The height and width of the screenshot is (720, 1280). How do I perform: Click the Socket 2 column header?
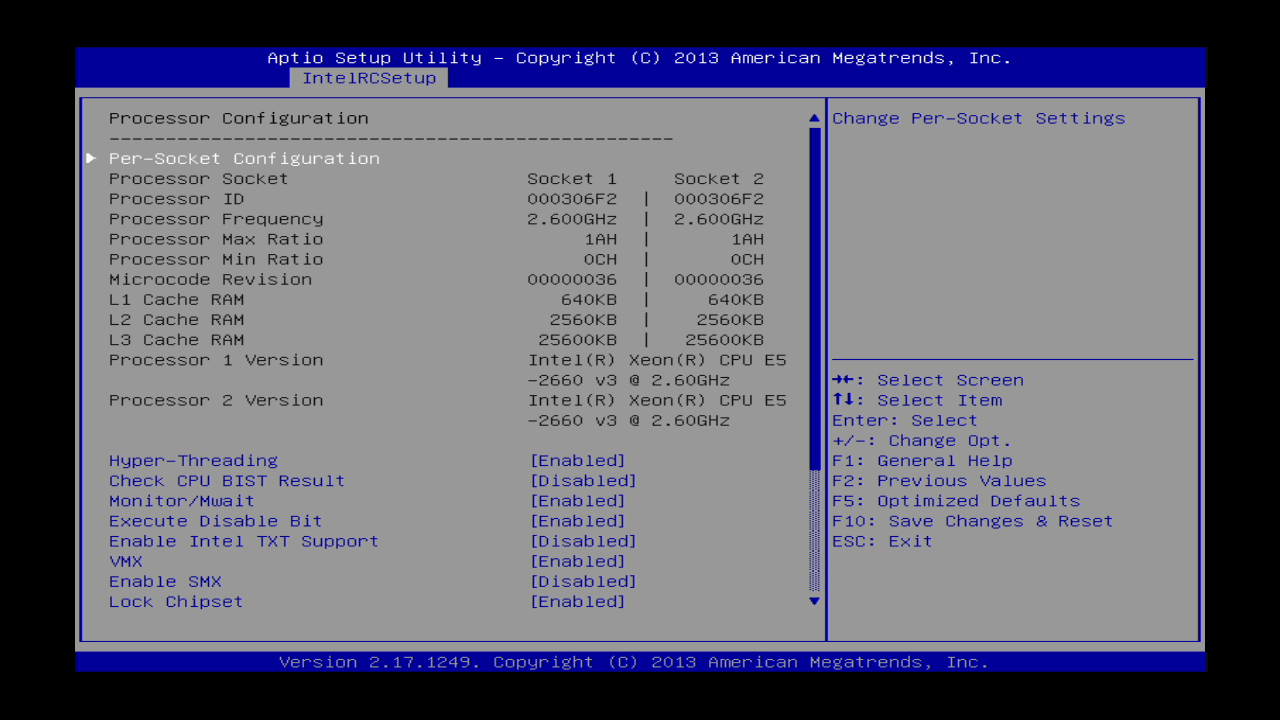719,178
